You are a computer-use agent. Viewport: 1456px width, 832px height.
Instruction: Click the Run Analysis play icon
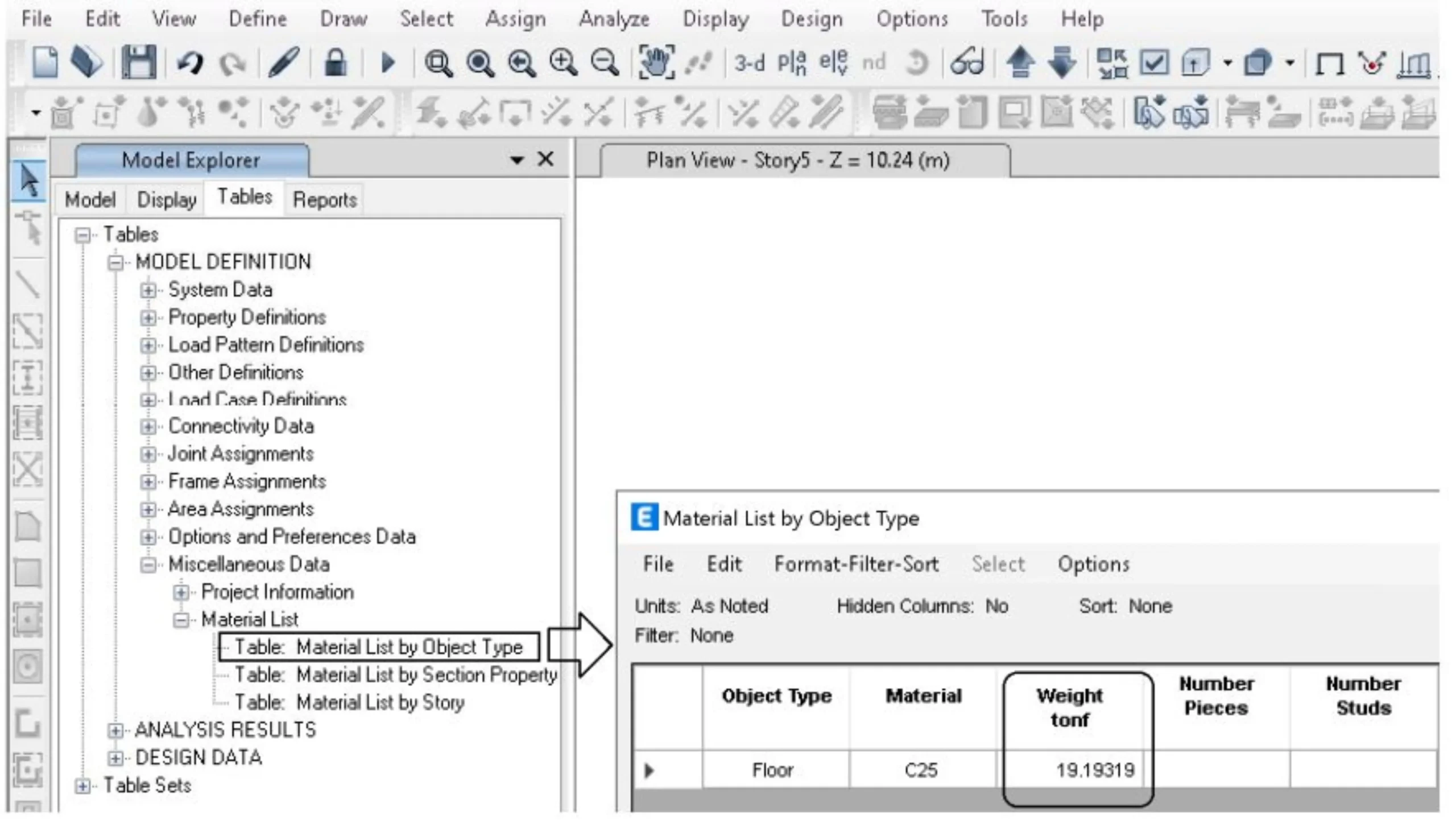388,62
